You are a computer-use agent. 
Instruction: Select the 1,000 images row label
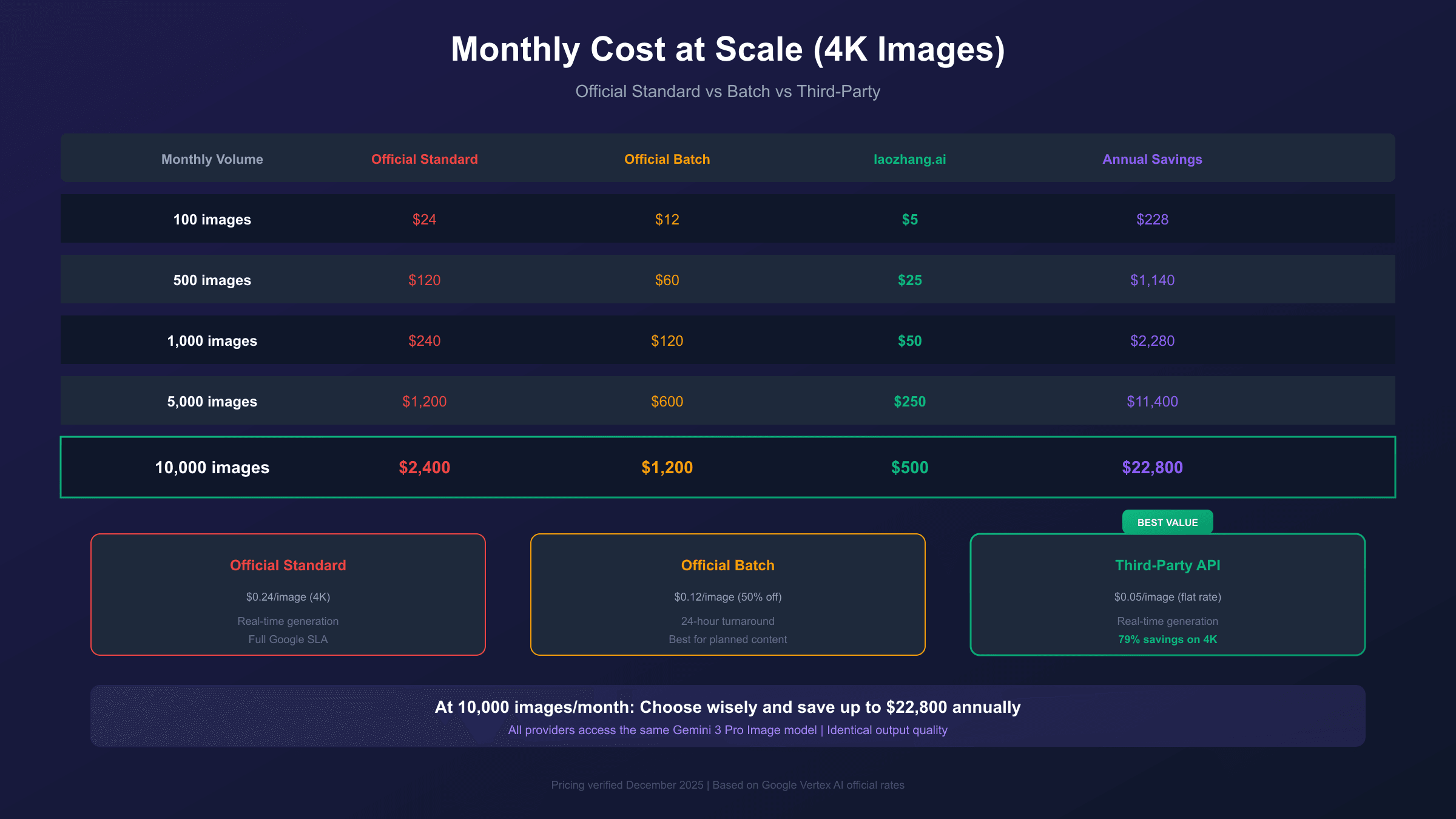(x=212, y=341)
